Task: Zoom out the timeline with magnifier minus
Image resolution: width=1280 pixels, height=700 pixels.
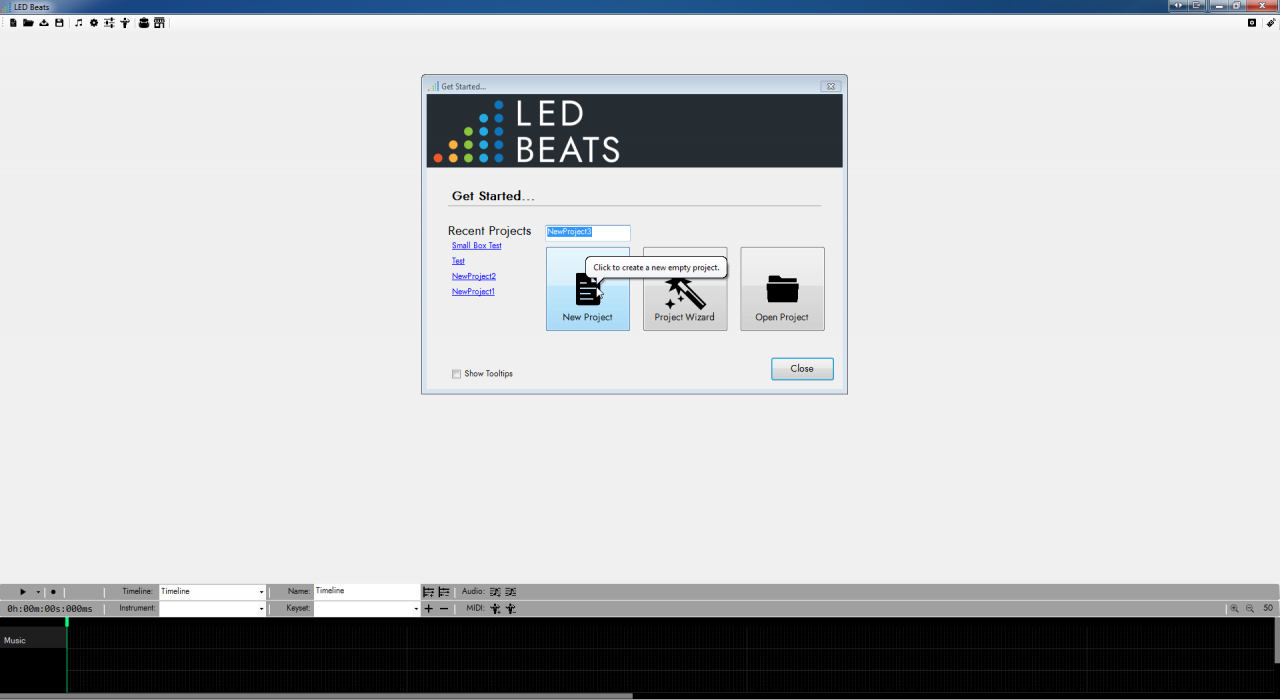Action: (1250, 608)
